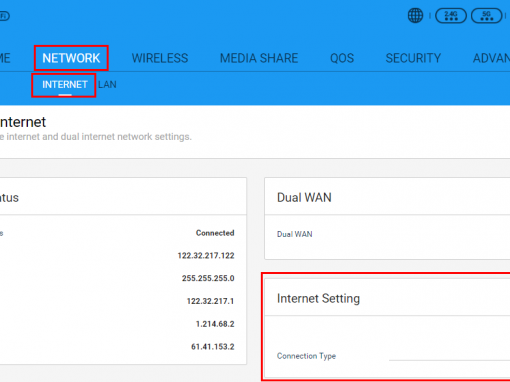
Task: Click the Dual WAN setting label
Action: point(295,234)
